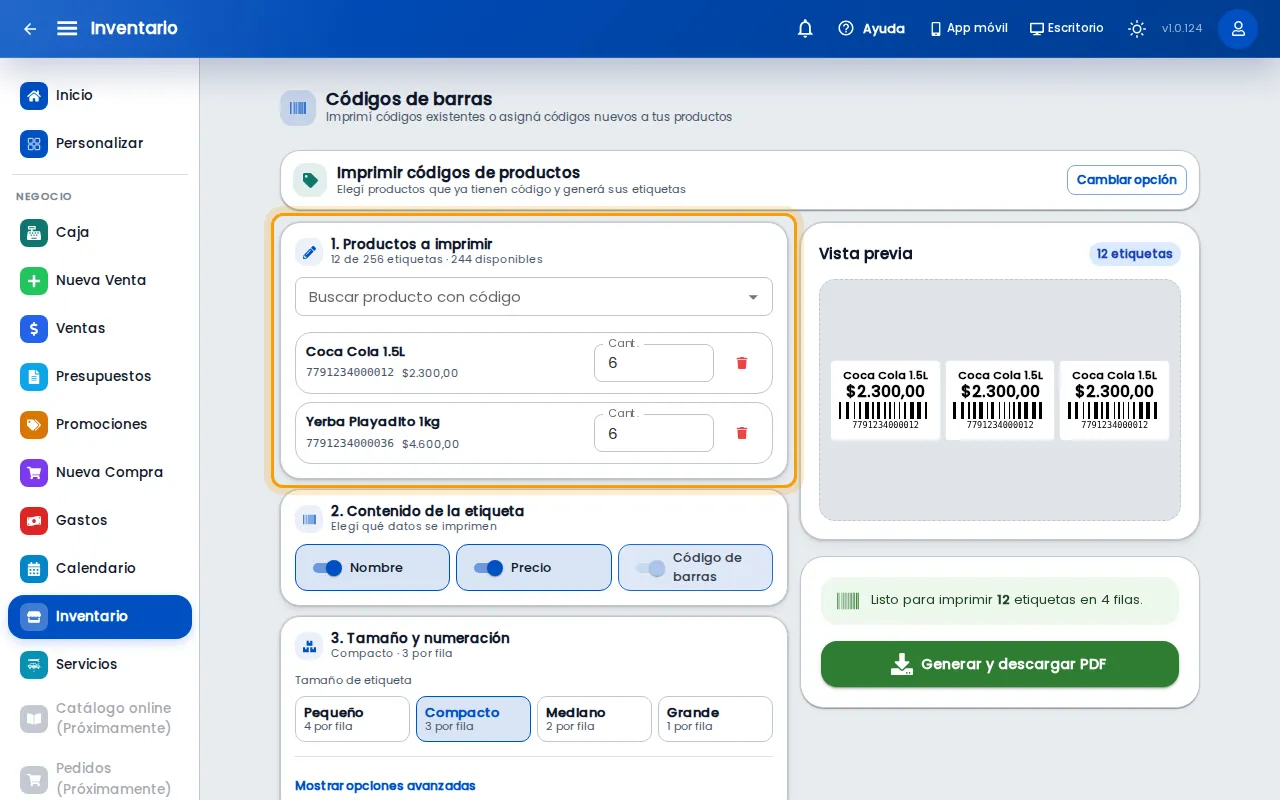
Task: Click pencil edit icon in Productos a imprimir
Action: 309,252
